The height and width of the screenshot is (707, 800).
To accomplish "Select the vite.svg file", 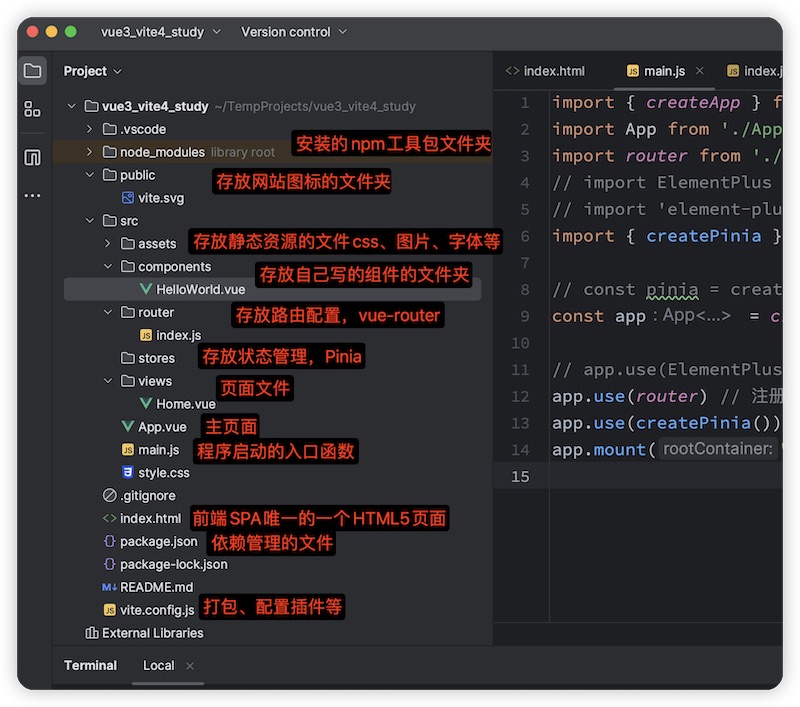I will [161, 198].
